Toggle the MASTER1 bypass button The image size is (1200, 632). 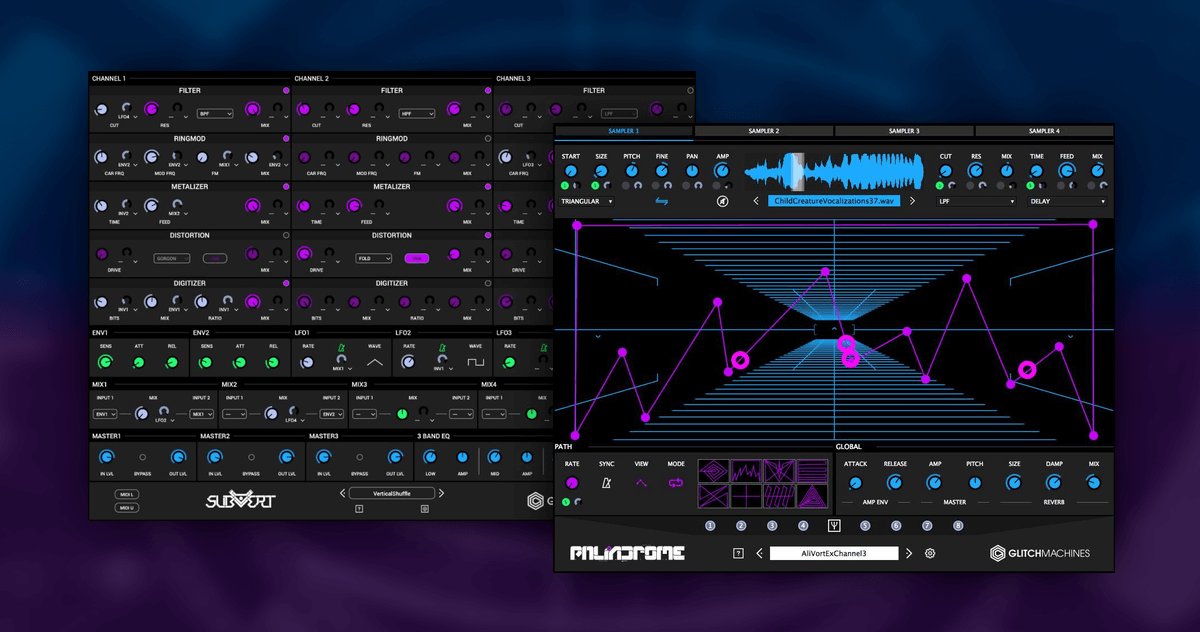tap(142, 457)
